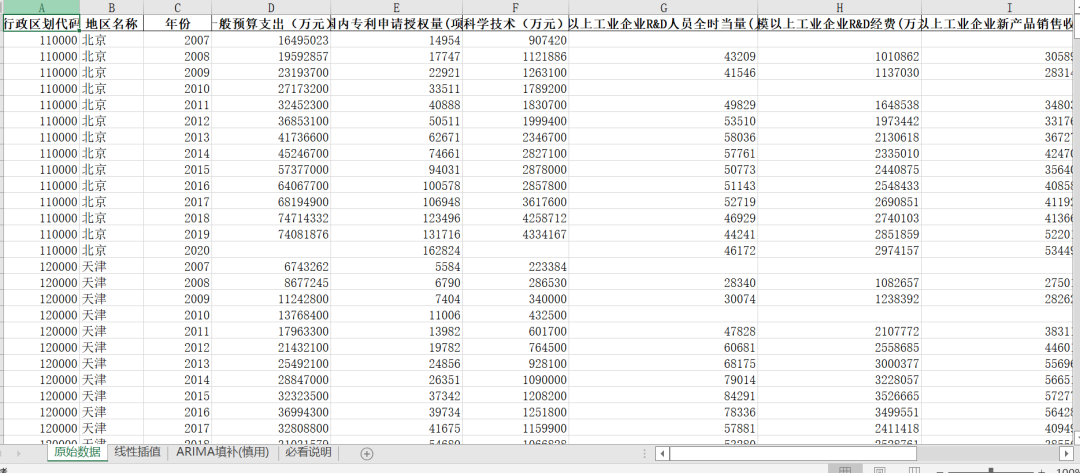Select cell with value 45246700

(271, 154)
